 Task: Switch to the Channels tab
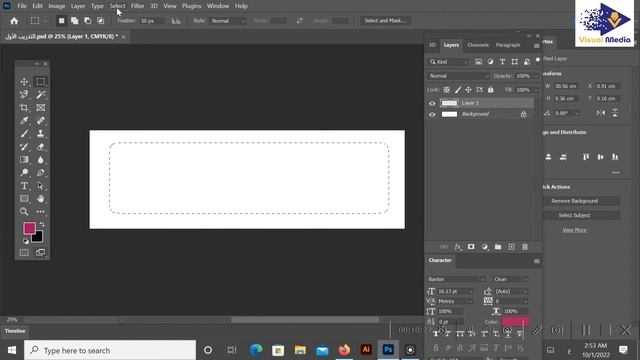pyautogui.click(x=478, y=45)
